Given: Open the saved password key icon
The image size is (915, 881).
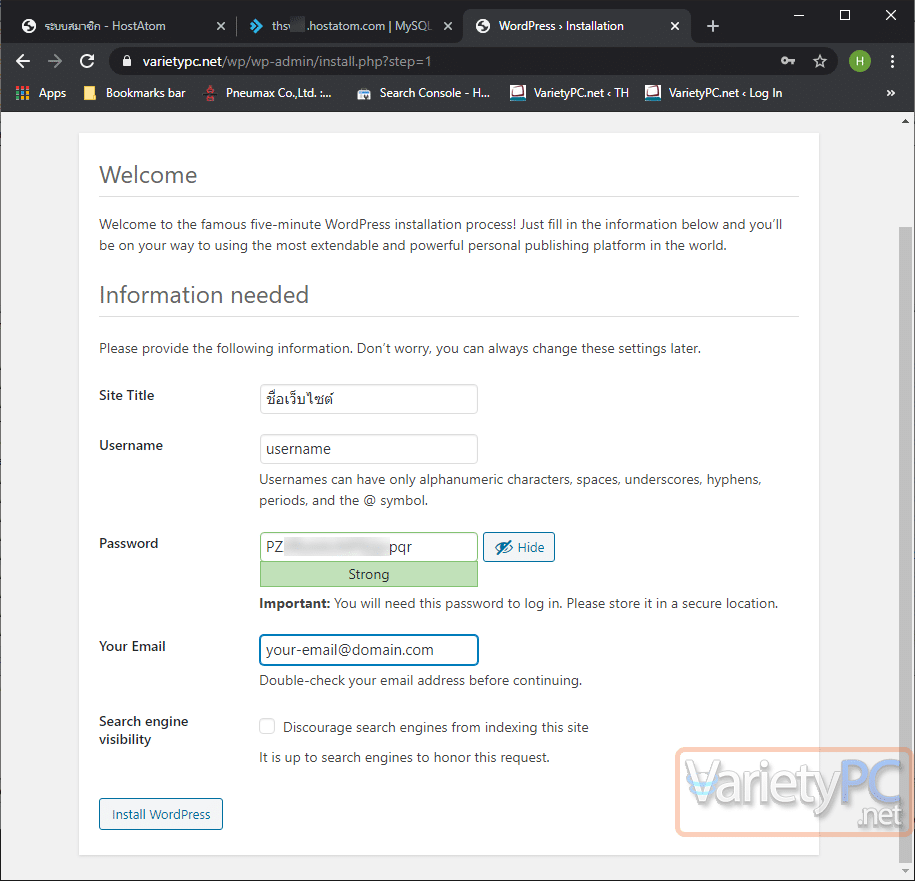Looking at the screenshot, I should pyautogui.click(x=788, y=61).
